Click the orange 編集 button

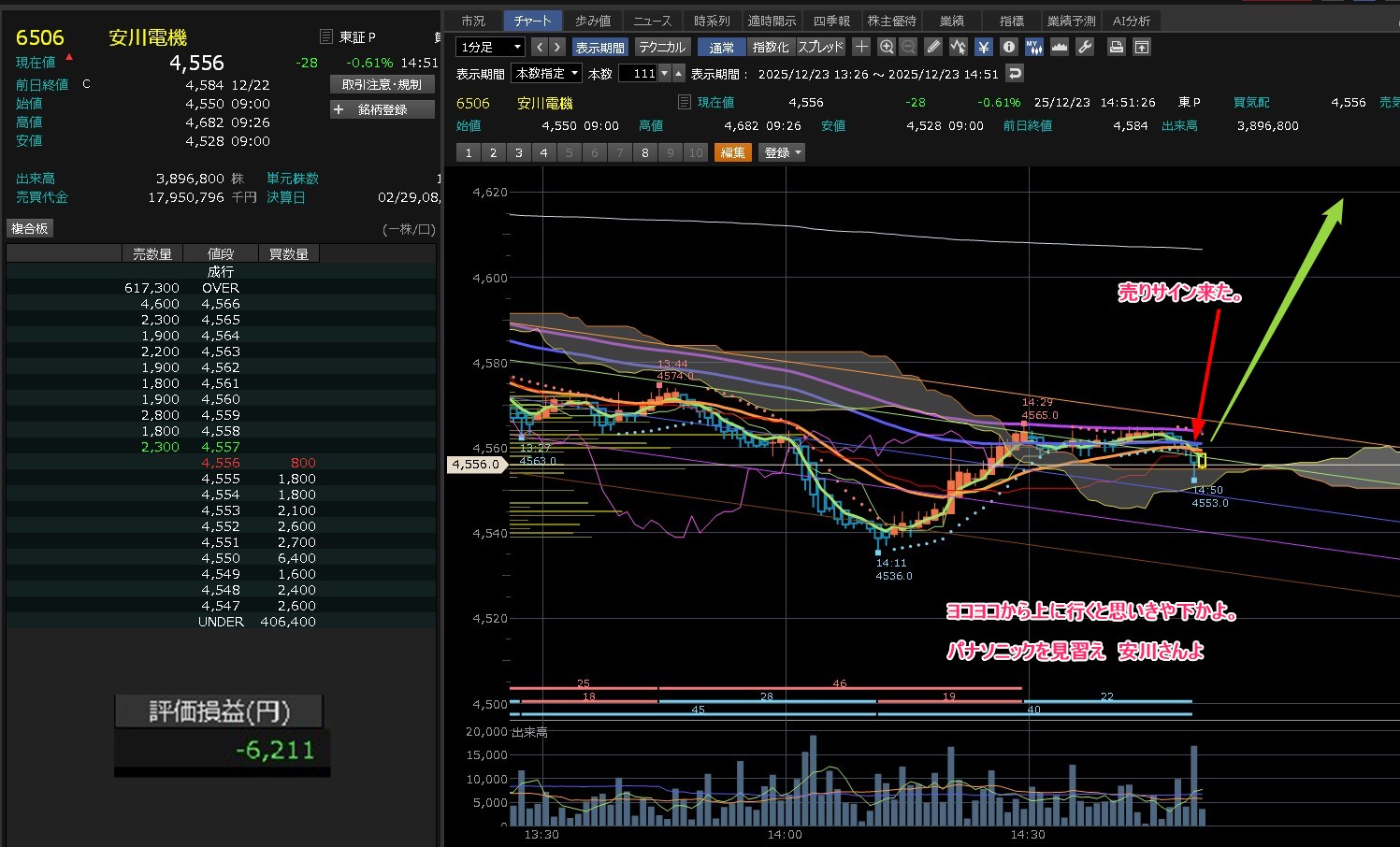732,152
